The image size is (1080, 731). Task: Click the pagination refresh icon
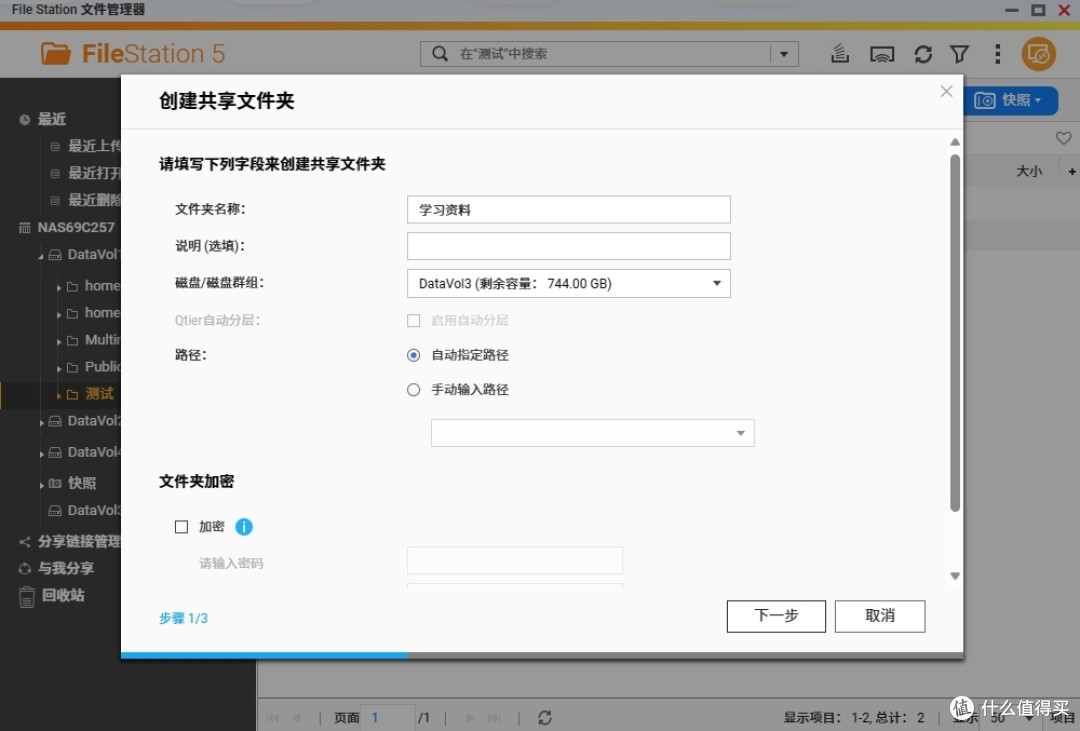pos(544,718)
